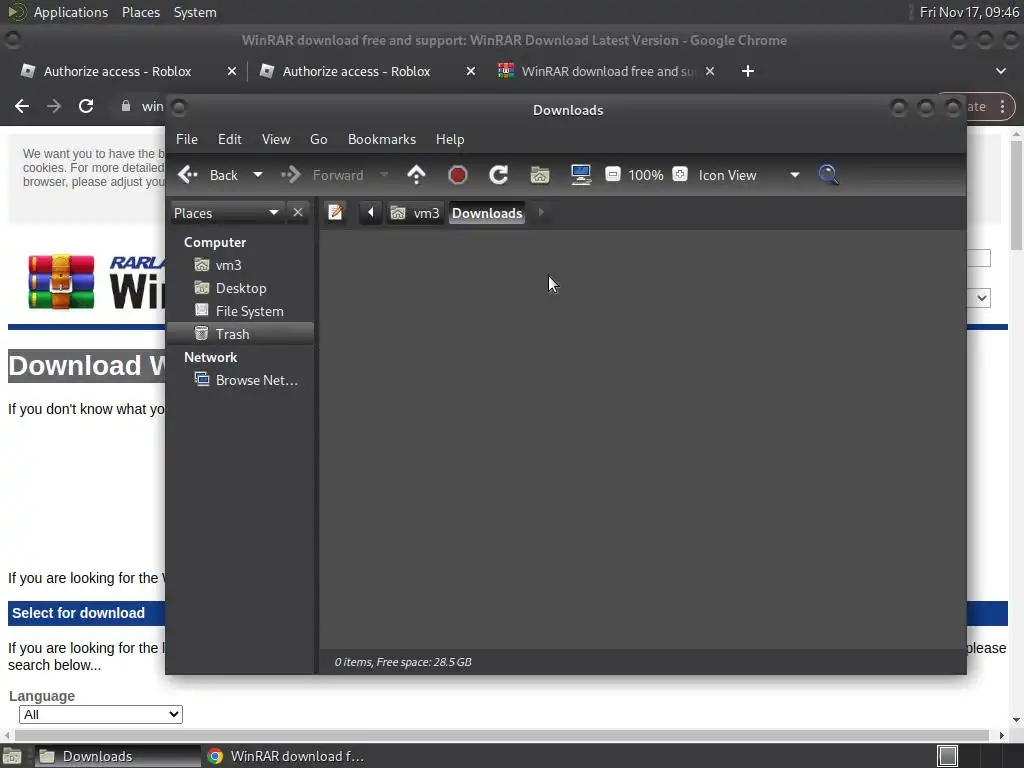
Task: Open the Downloads window menu button
Action: click(178, 108)
